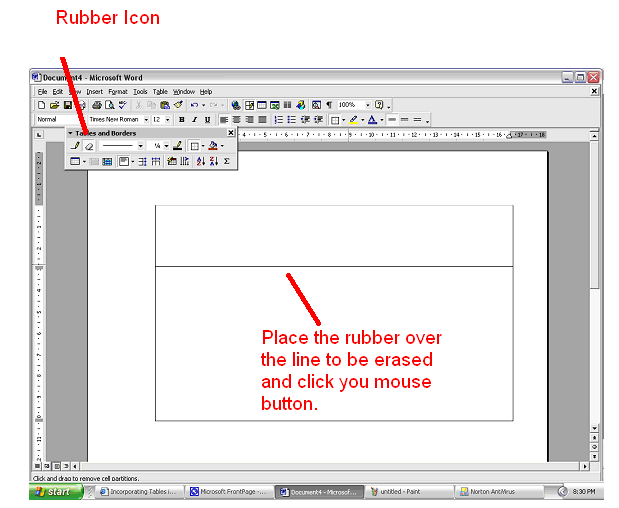Image resolution: width=619 pixels, height=508 pixels.
Task: Switch to Norton AntiVirus taskbar button
Action: pyautogui.click(x=499, y=492)
